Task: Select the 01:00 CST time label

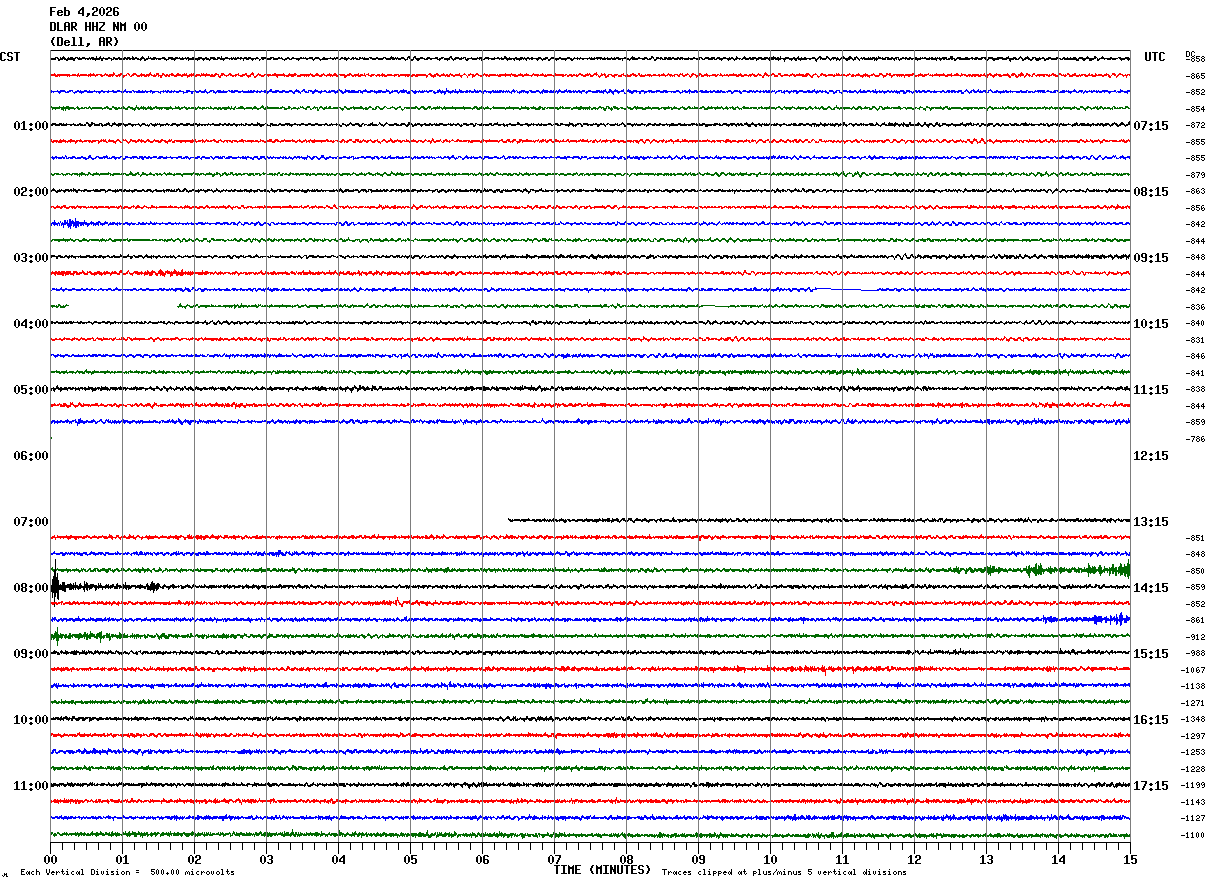Action: tap(30, 126)
